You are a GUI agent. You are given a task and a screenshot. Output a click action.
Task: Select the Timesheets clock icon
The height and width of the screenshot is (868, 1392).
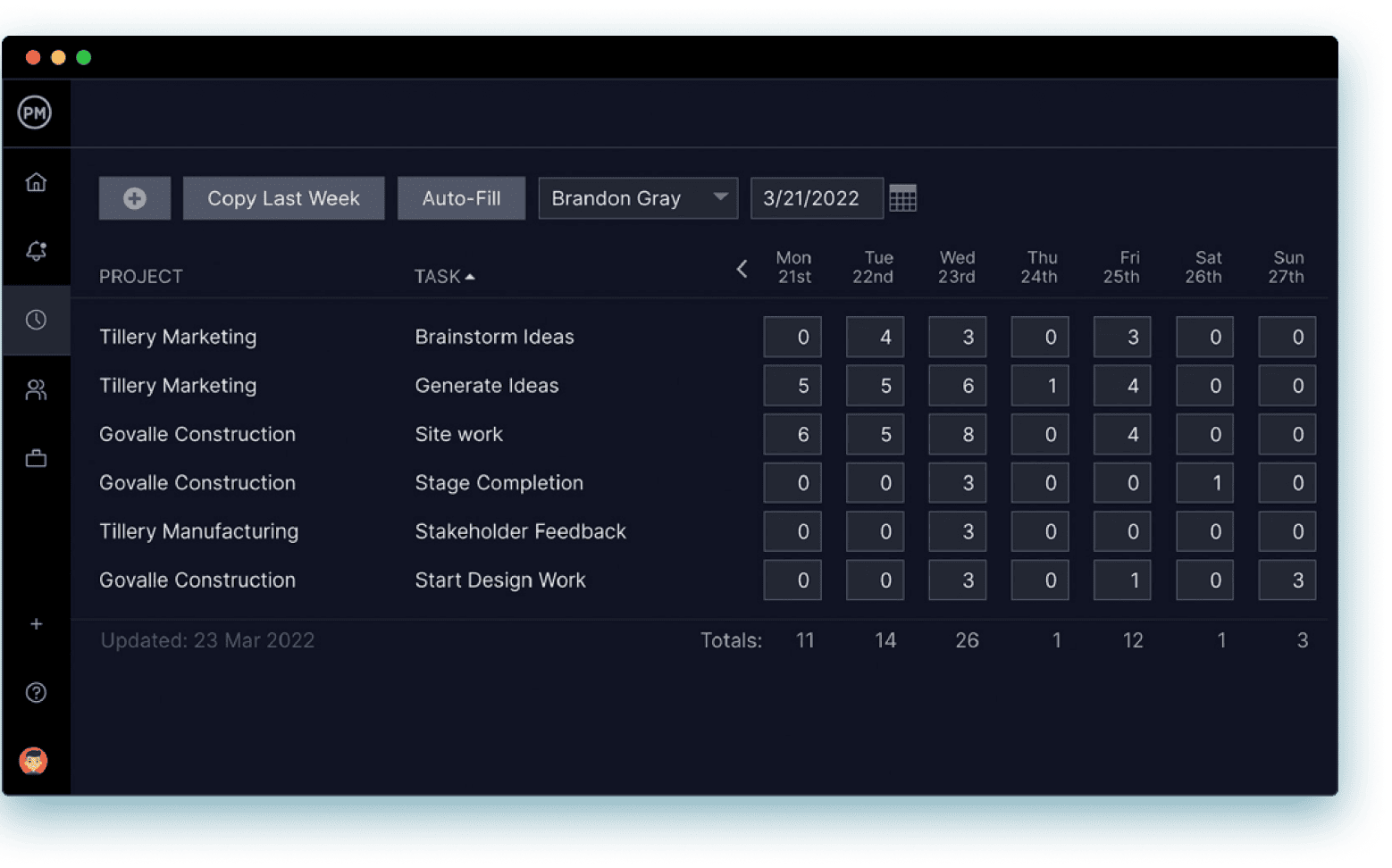(36, 320)
